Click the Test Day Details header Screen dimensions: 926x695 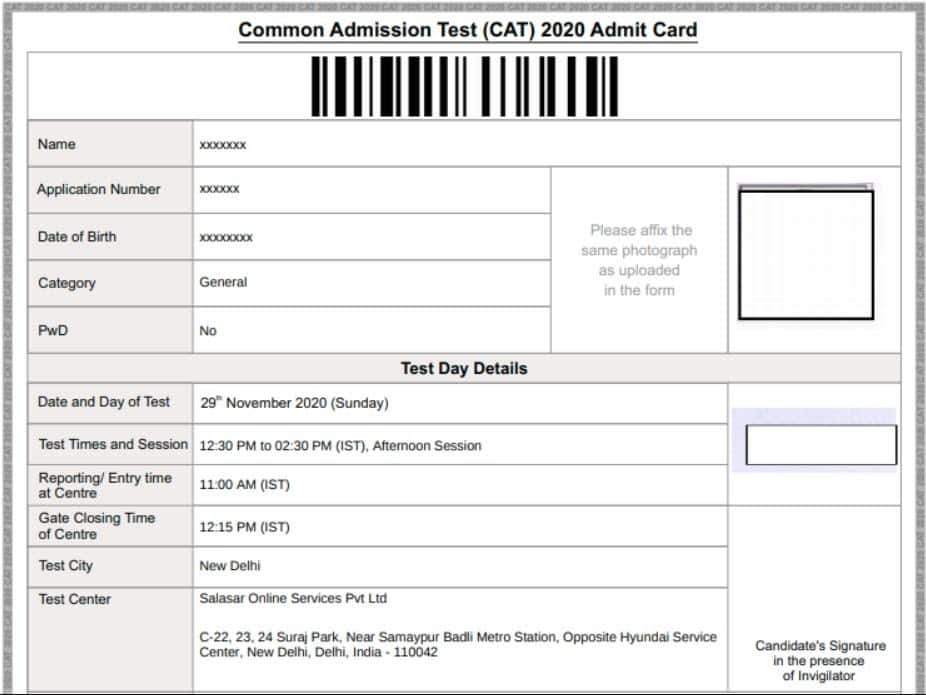[x=463, y=368]
